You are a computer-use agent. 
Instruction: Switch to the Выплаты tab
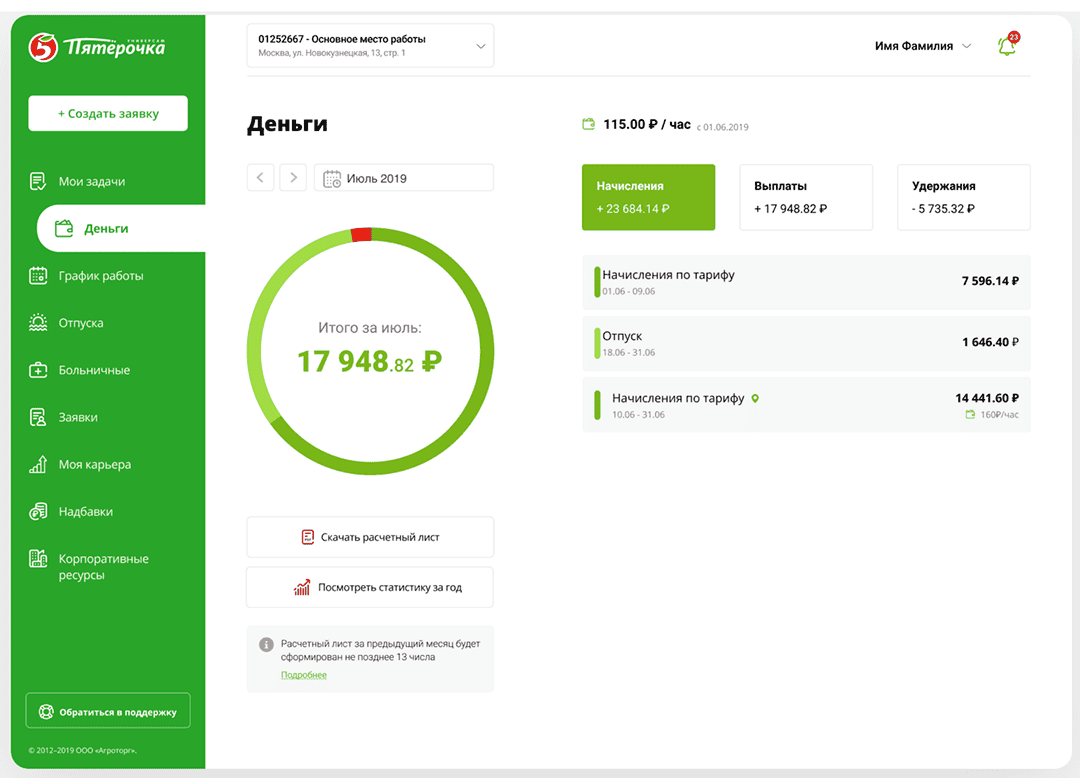(806, 197)
